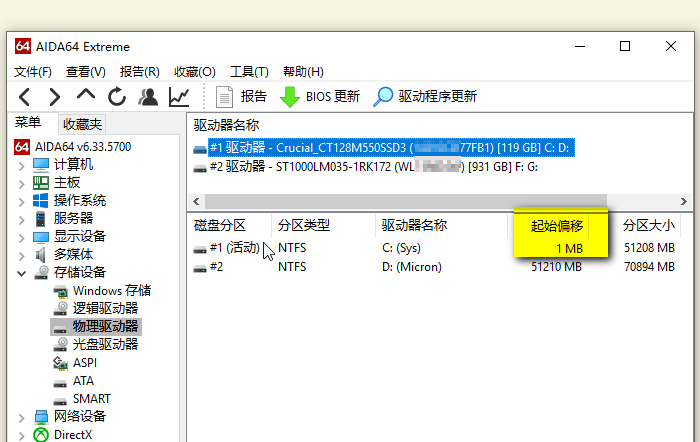The image size is (700, 442).
Task: Expand the 多媒体 tree node arrow
Action: click(x=21, y=256)
